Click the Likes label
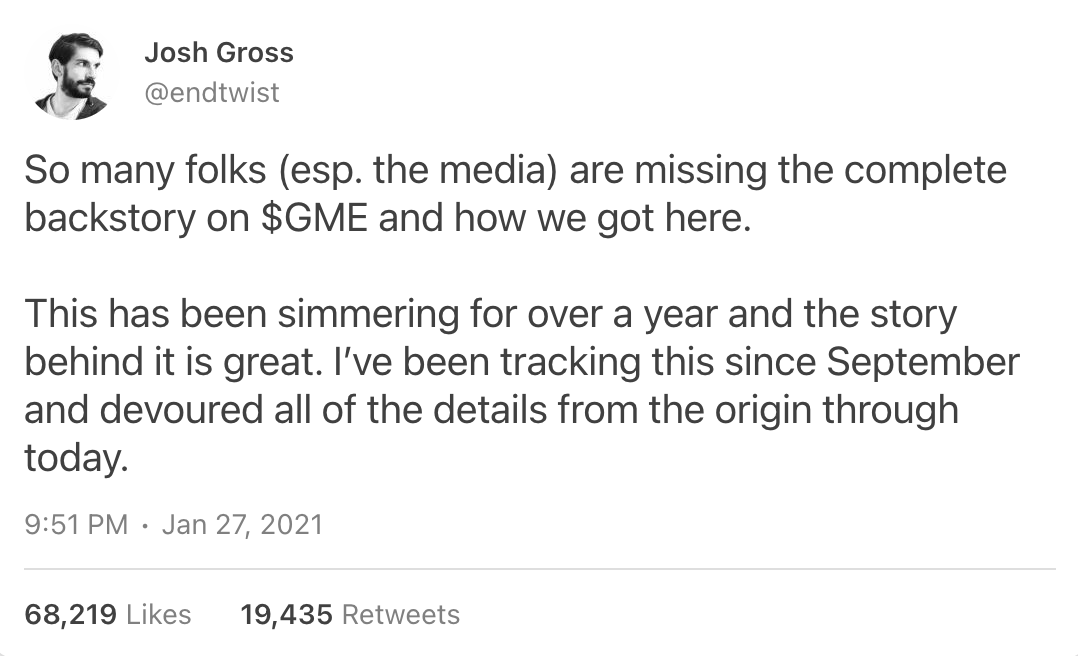This screenshot has height=656, width=1078. 159,615
